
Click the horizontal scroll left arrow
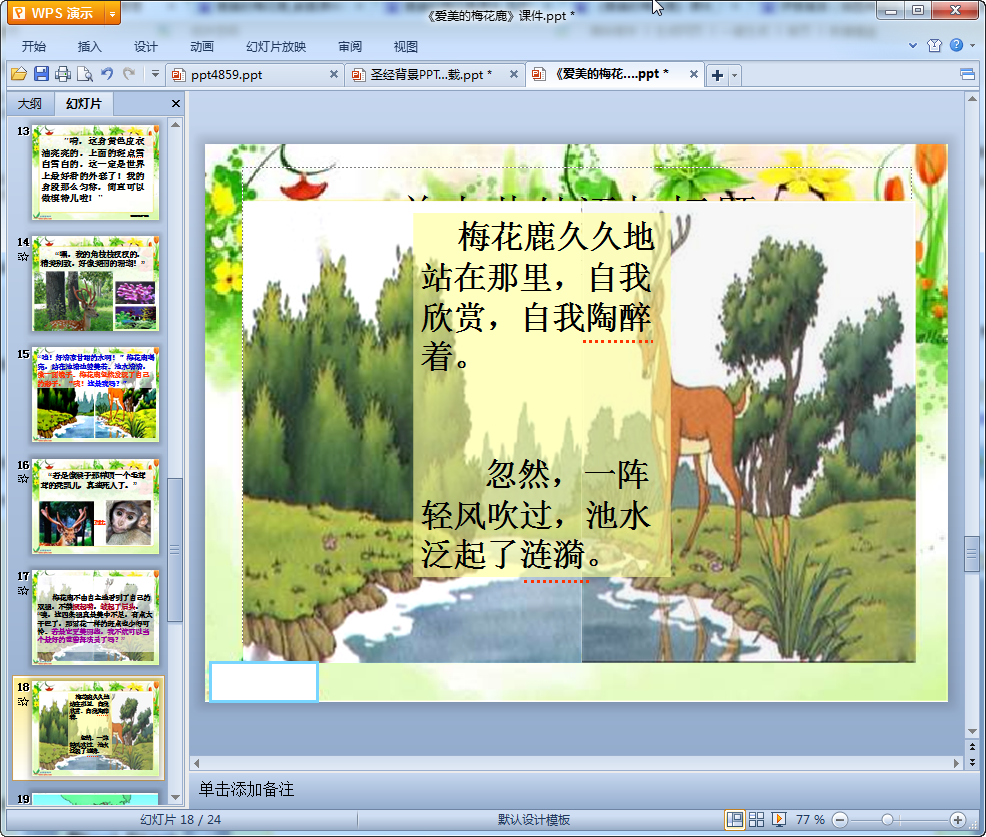pos(197,763)
